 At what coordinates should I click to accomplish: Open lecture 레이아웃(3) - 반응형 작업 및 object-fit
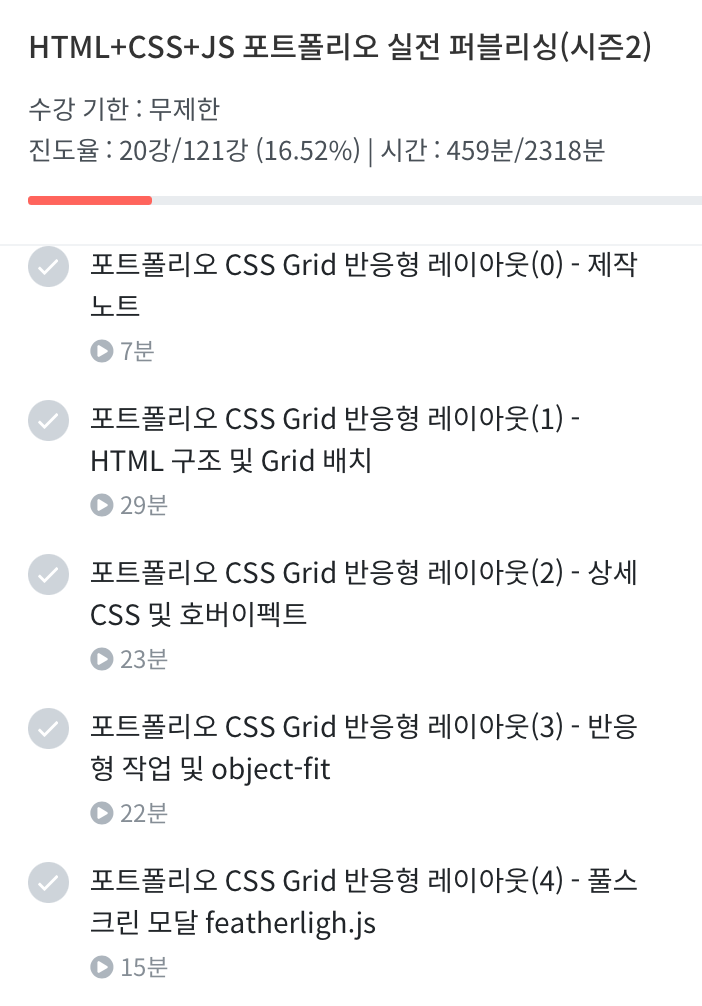pos(363,747)
